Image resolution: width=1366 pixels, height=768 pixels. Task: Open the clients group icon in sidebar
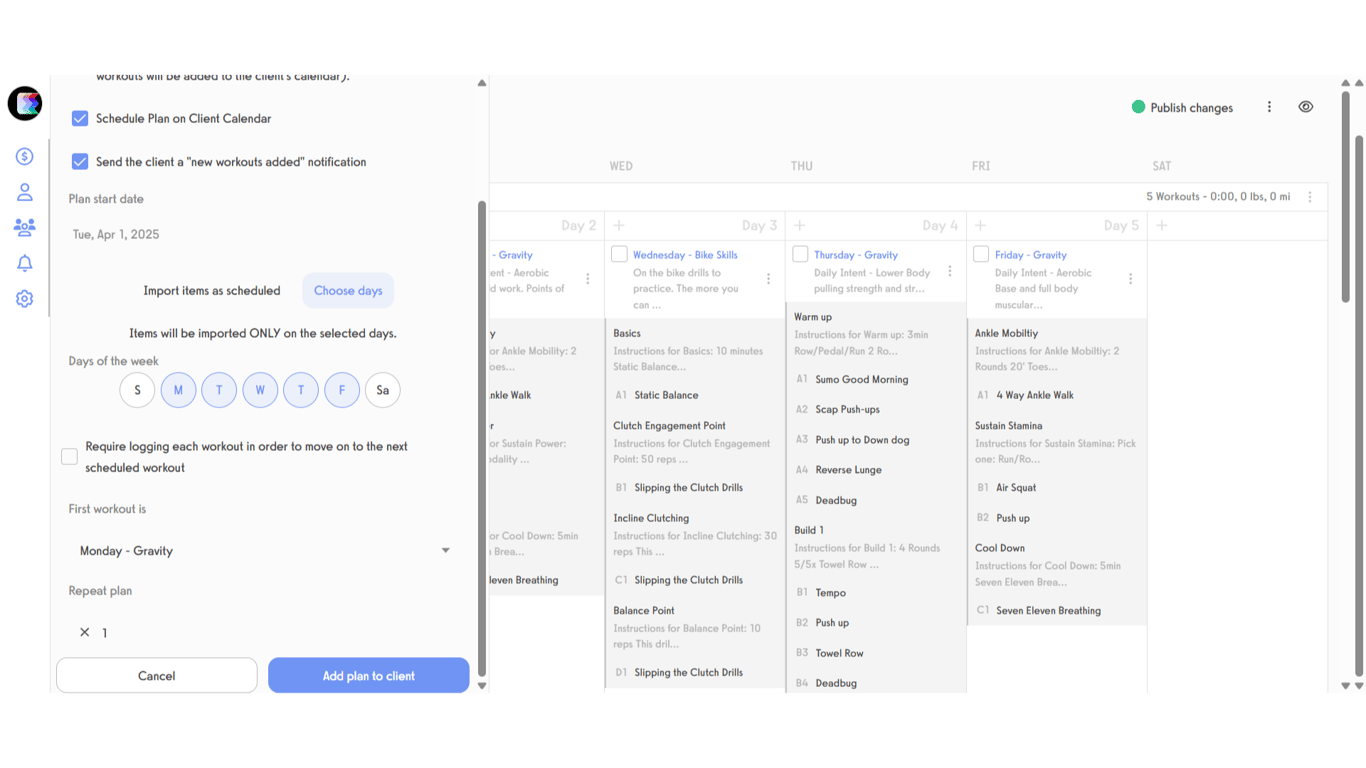[24, 227]
